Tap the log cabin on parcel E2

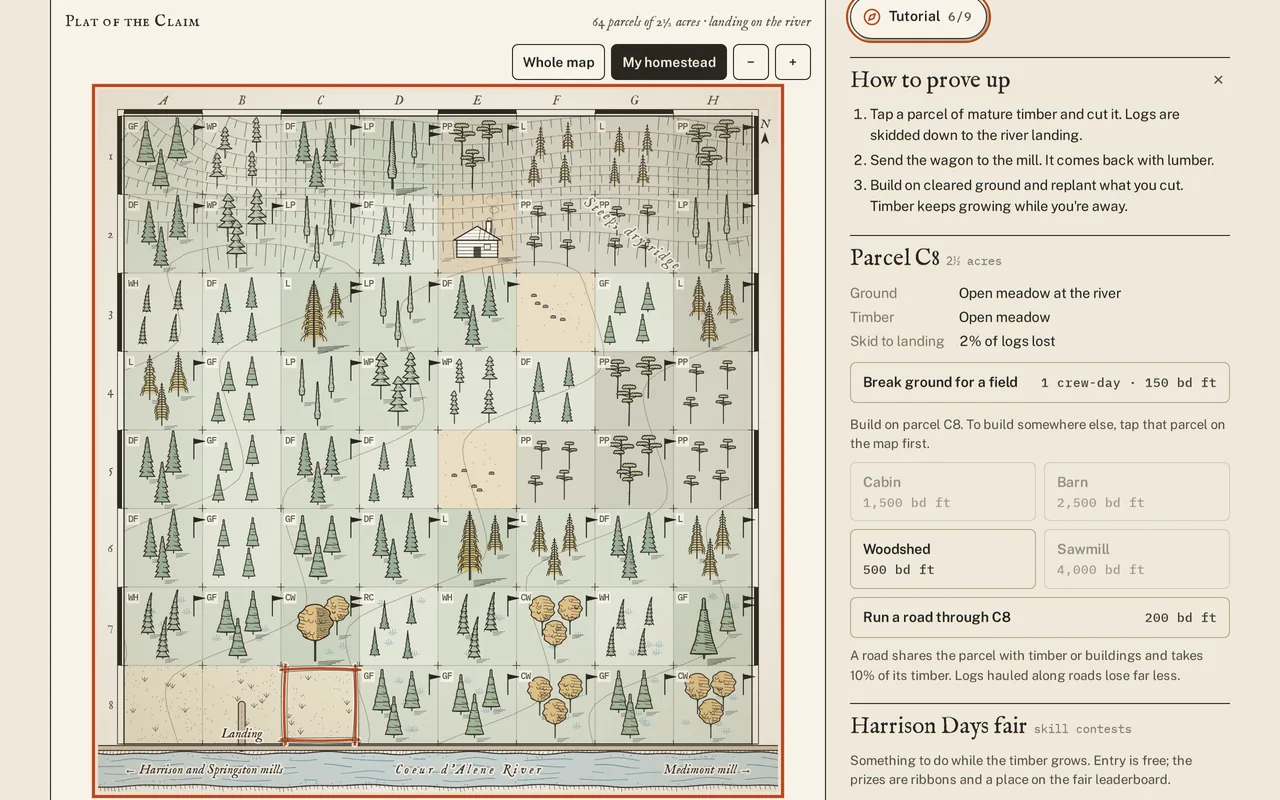[477, 240]
